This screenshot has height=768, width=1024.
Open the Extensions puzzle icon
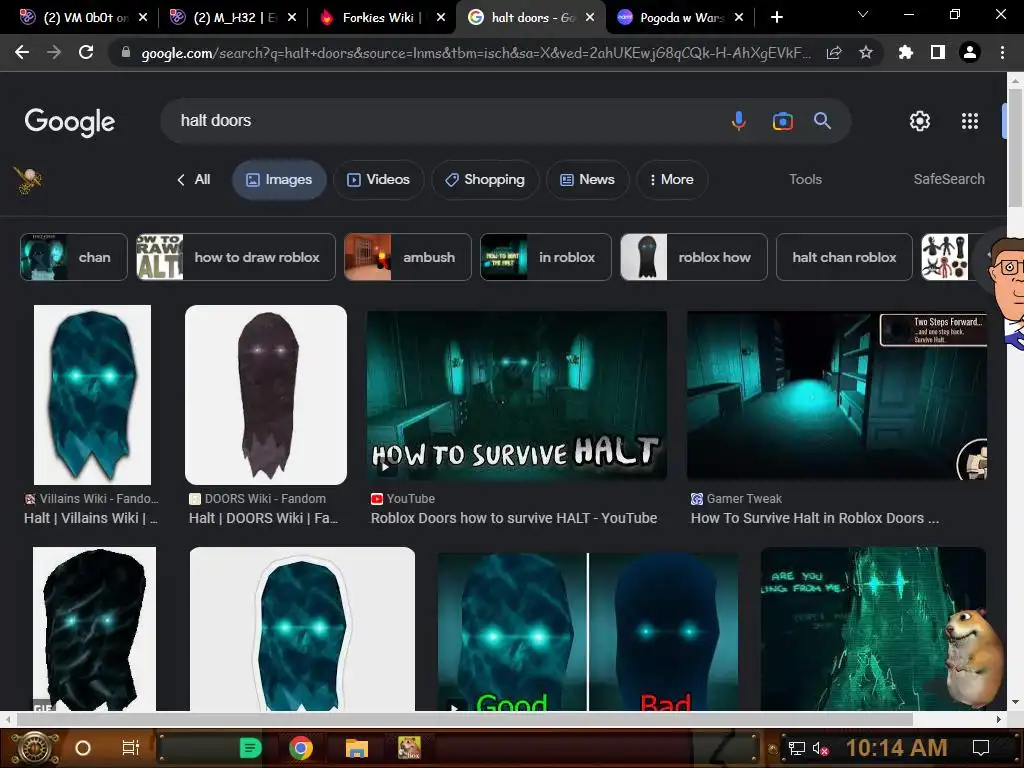906,52
